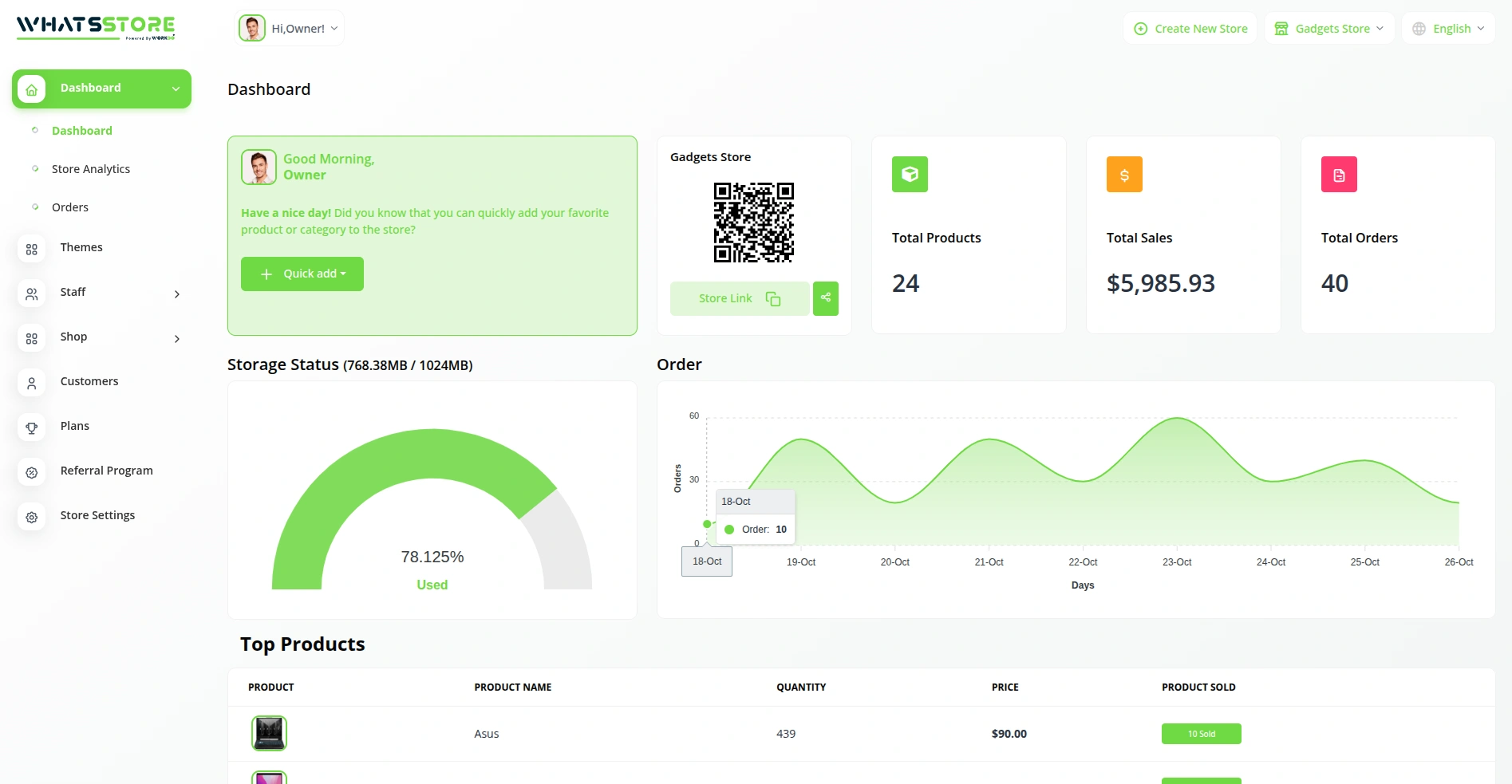This screenshot has width=1512, height=784.
Task: Click the Total Products box icon
Action: [x=910, y=175]
